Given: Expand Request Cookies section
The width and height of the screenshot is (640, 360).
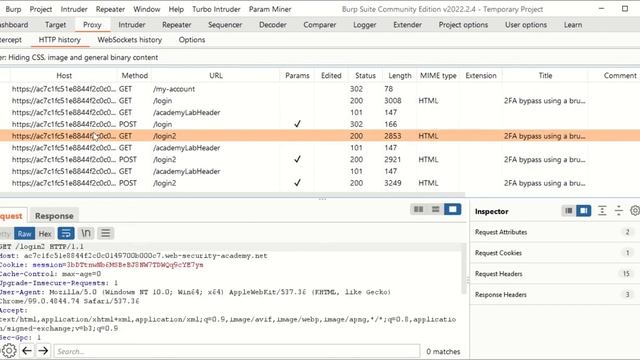Looking at the screenshot, I should click(554, 253).
